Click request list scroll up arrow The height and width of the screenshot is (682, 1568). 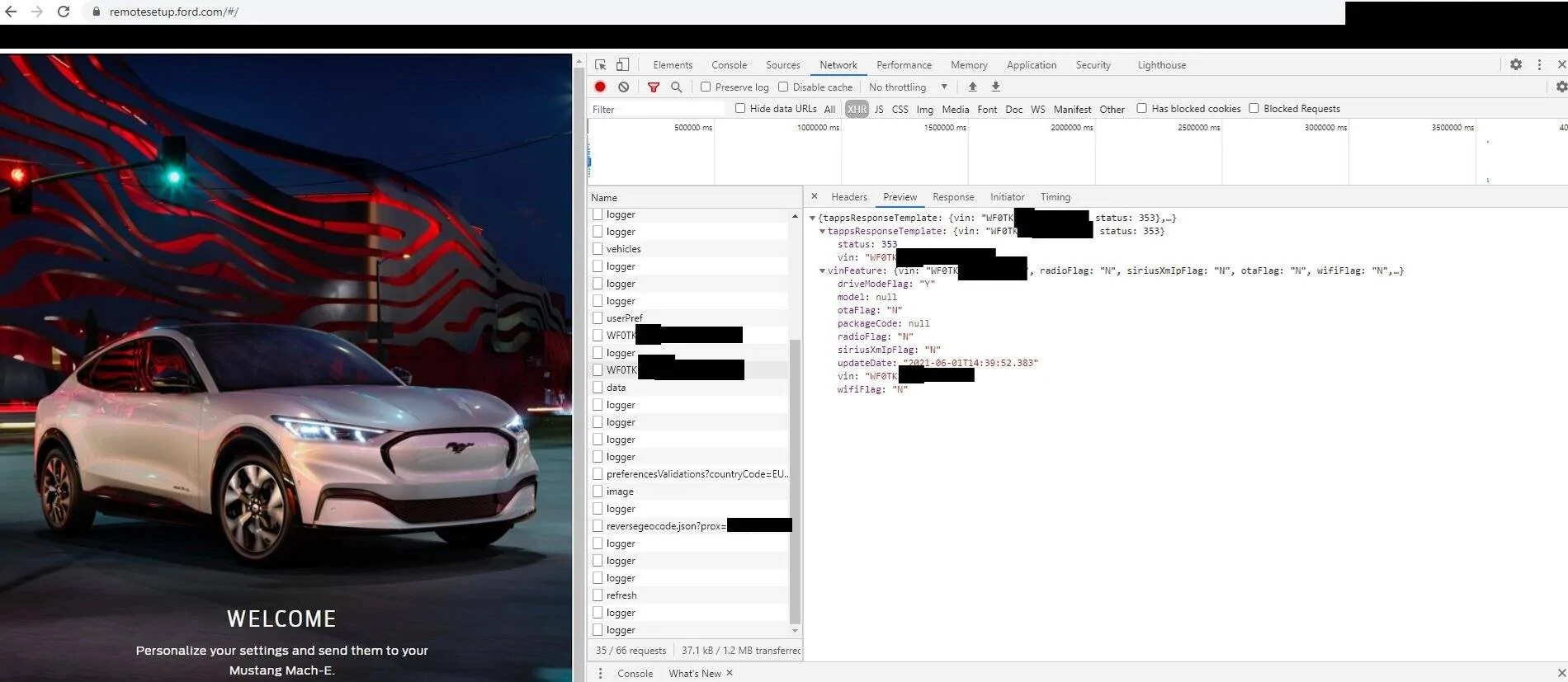pos(795,216)
